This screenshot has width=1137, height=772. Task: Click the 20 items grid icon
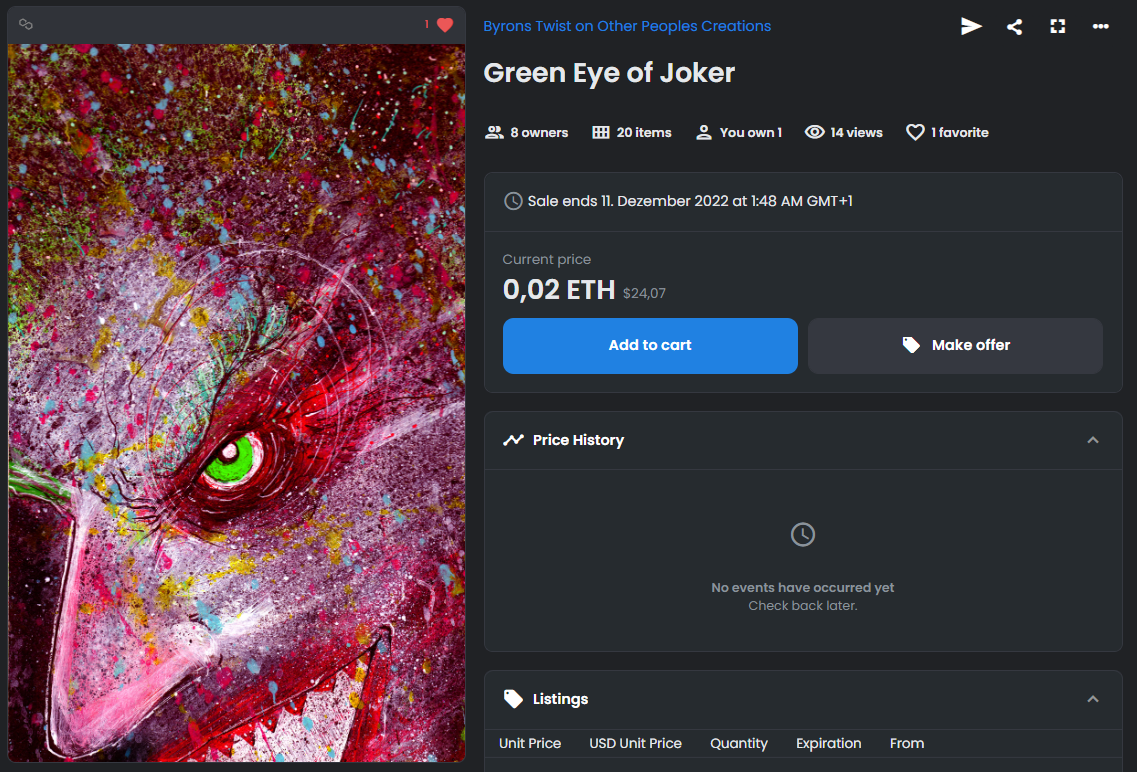[600, 132]
